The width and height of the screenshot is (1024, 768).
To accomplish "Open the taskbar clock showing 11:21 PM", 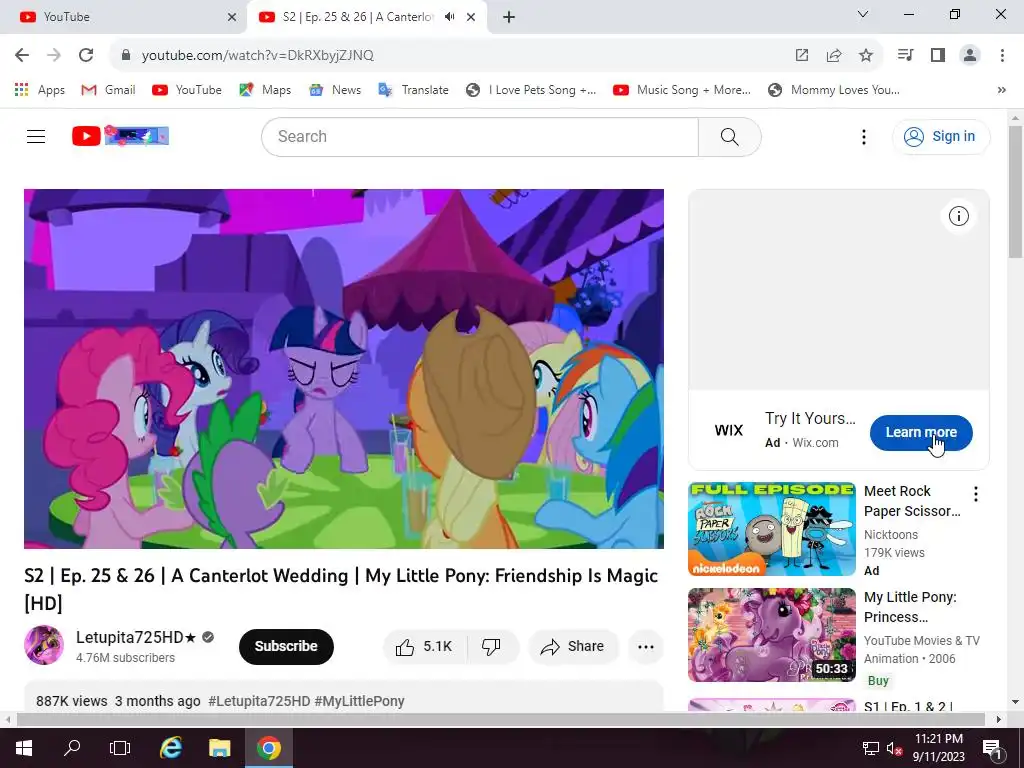I will coord(938,748).
